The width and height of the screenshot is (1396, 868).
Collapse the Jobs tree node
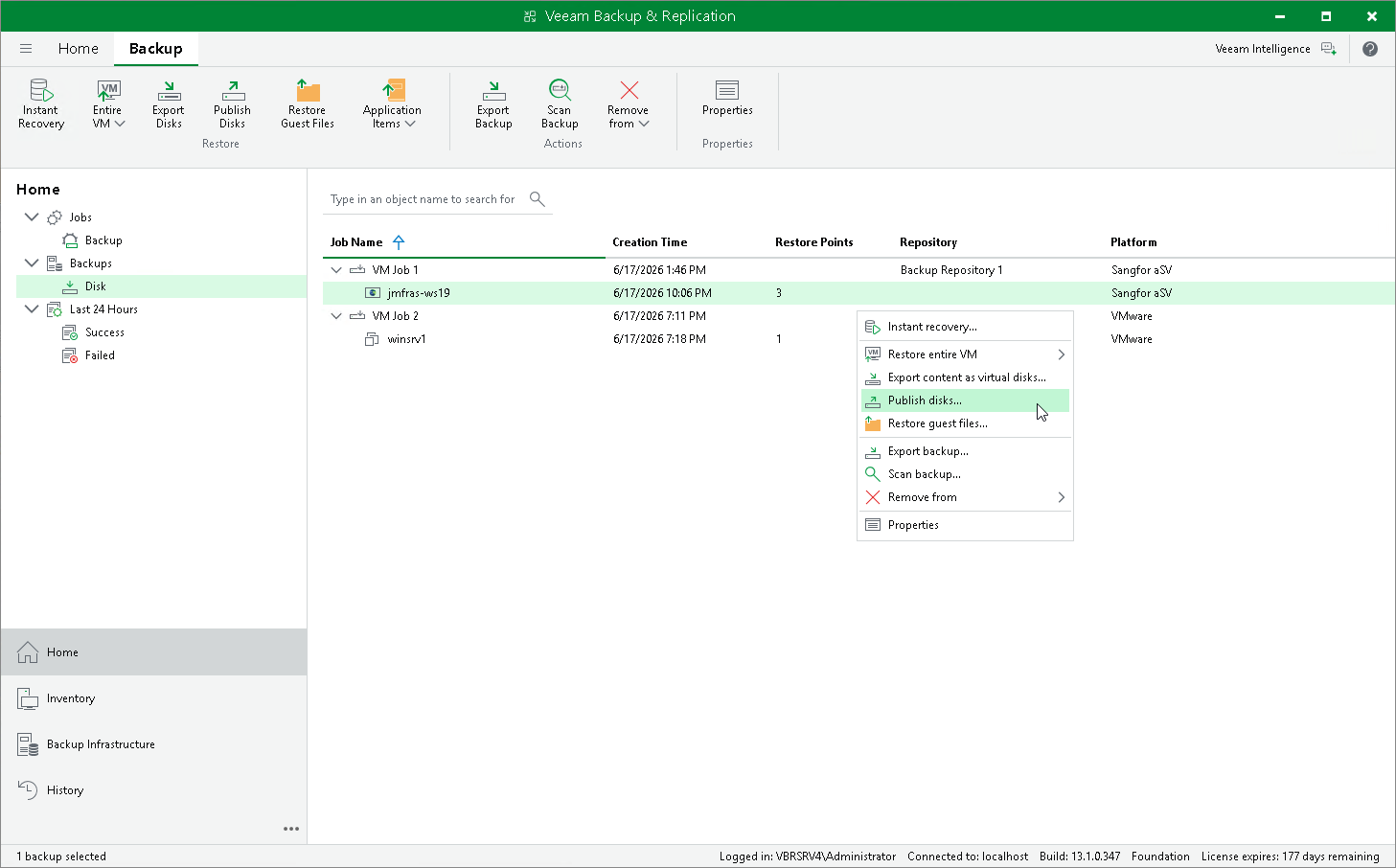pyautogui.click(x=32, y=217)
